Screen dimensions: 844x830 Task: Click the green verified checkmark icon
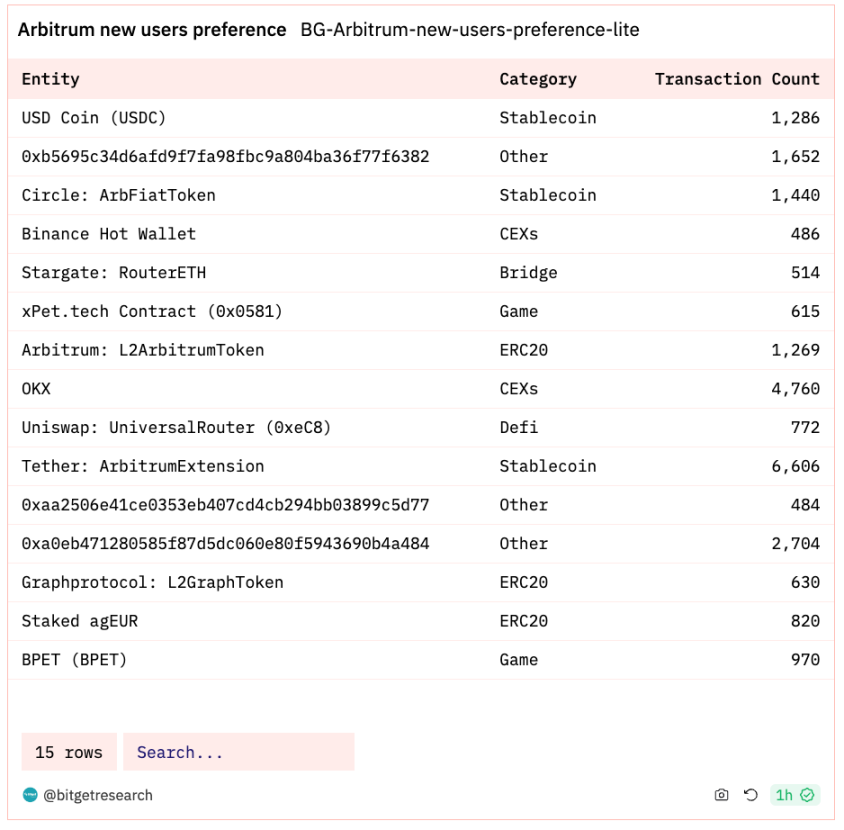[807, 794]
